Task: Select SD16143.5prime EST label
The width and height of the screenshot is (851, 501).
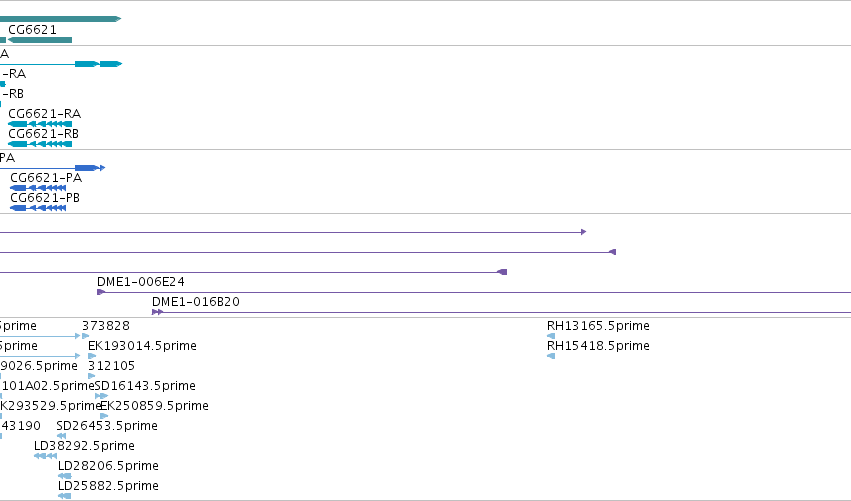Action: point(145,386)
